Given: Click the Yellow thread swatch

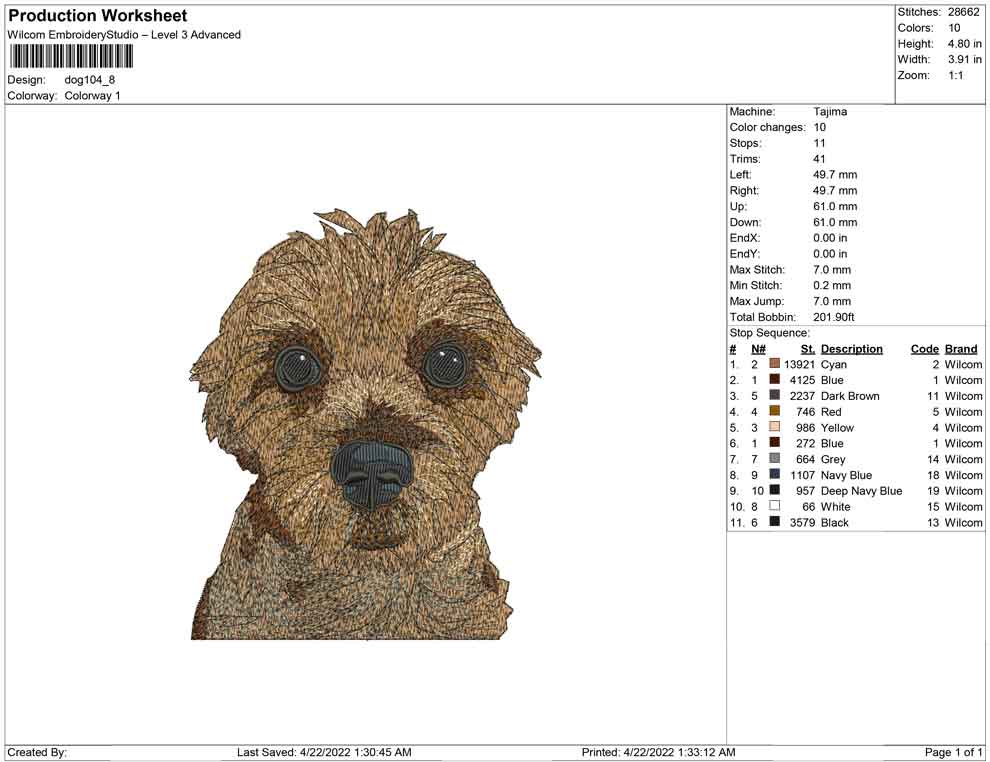Looking at the screenshot, I should pyautogui.click(x=773, y=428).
